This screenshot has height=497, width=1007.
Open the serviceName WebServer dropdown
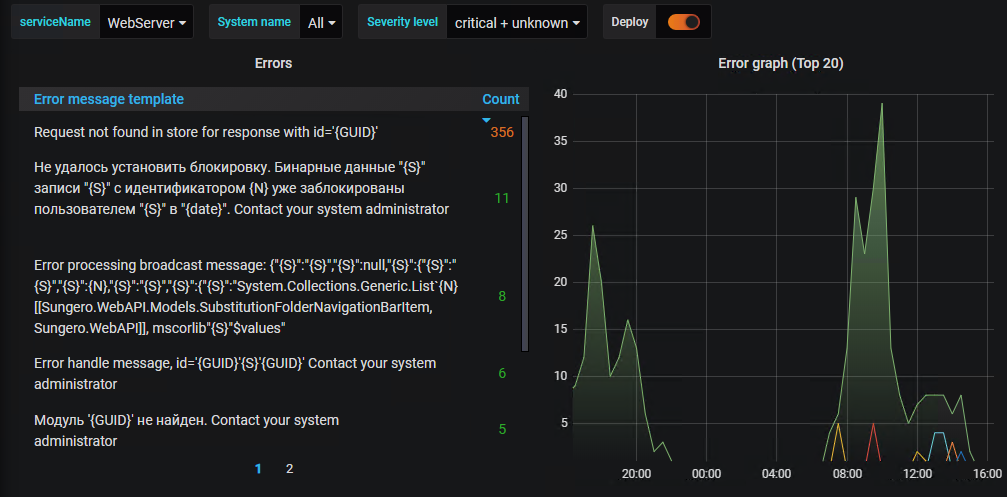(x=148, y=22)
